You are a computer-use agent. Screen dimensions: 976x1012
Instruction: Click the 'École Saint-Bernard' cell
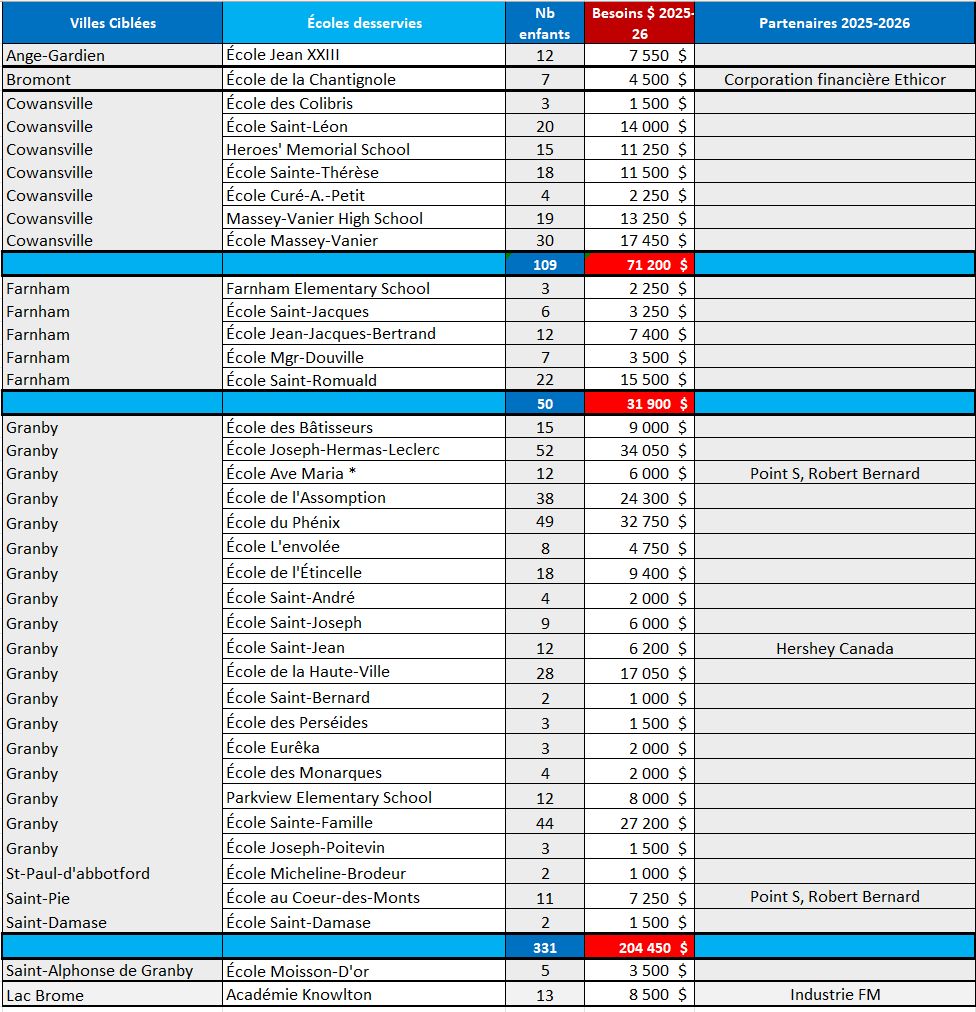(x=364, y=698)
